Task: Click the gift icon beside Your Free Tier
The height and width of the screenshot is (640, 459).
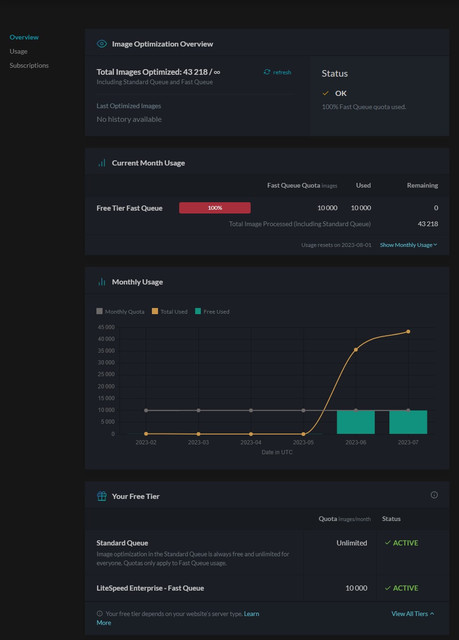Action: pos(102,496)
